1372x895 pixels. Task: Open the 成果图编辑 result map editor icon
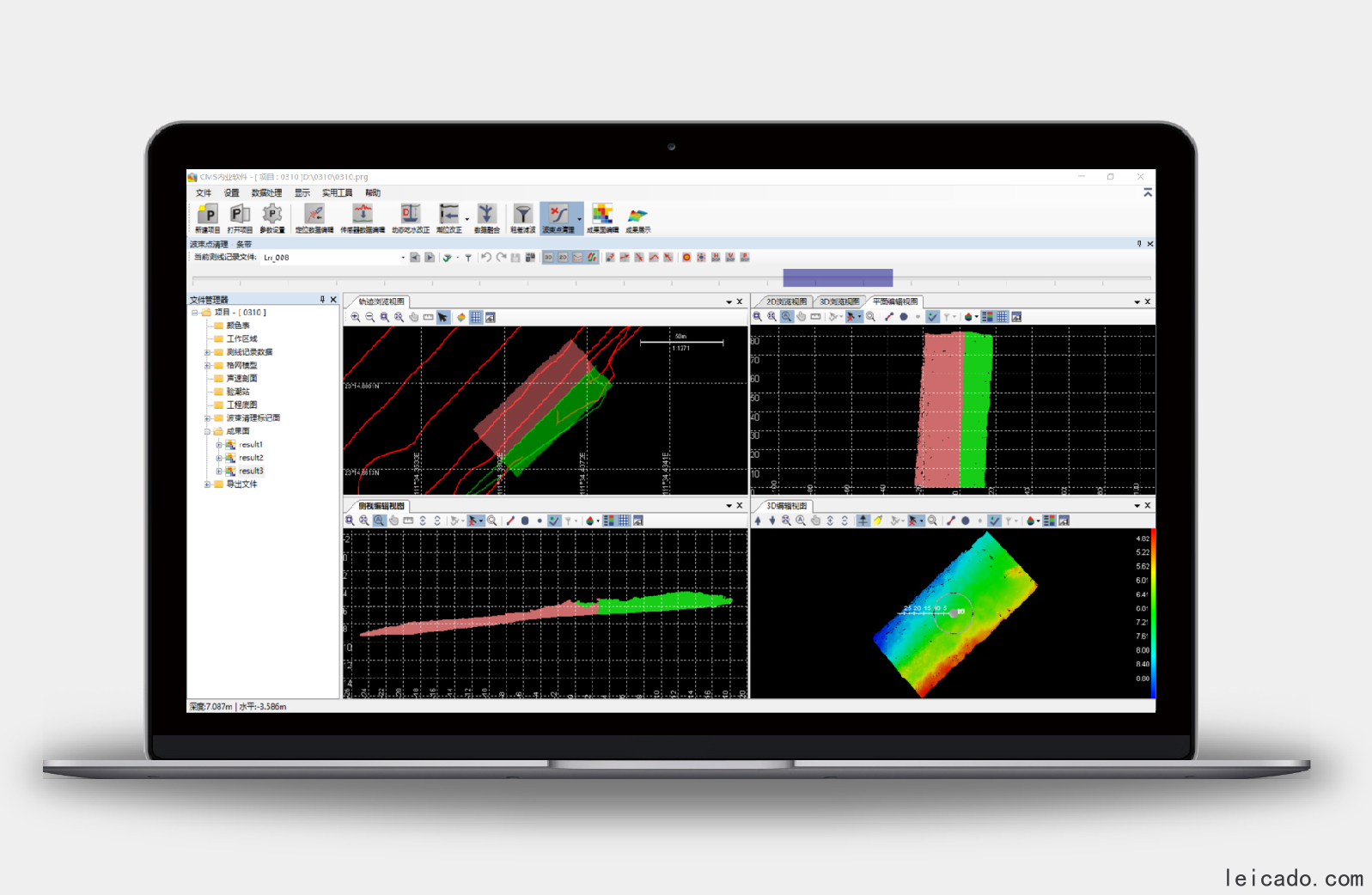click(602, 216)
